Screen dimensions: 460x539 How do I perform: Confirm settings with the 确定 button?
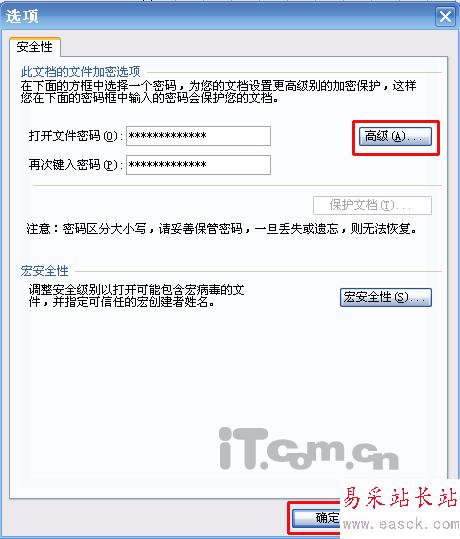(x=316, y=518)
